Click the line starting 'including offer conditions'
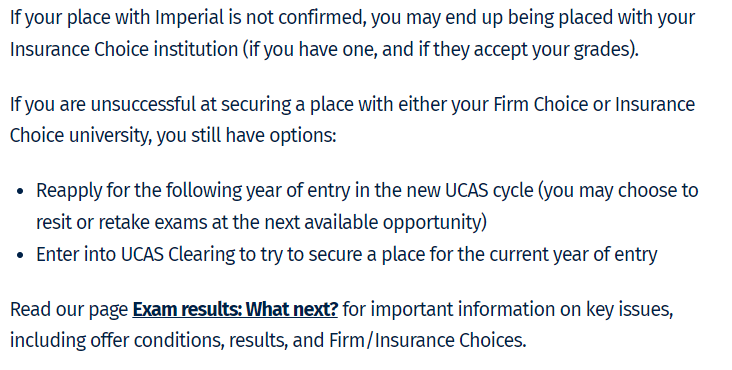732x370 pixels. coord(268,340)
